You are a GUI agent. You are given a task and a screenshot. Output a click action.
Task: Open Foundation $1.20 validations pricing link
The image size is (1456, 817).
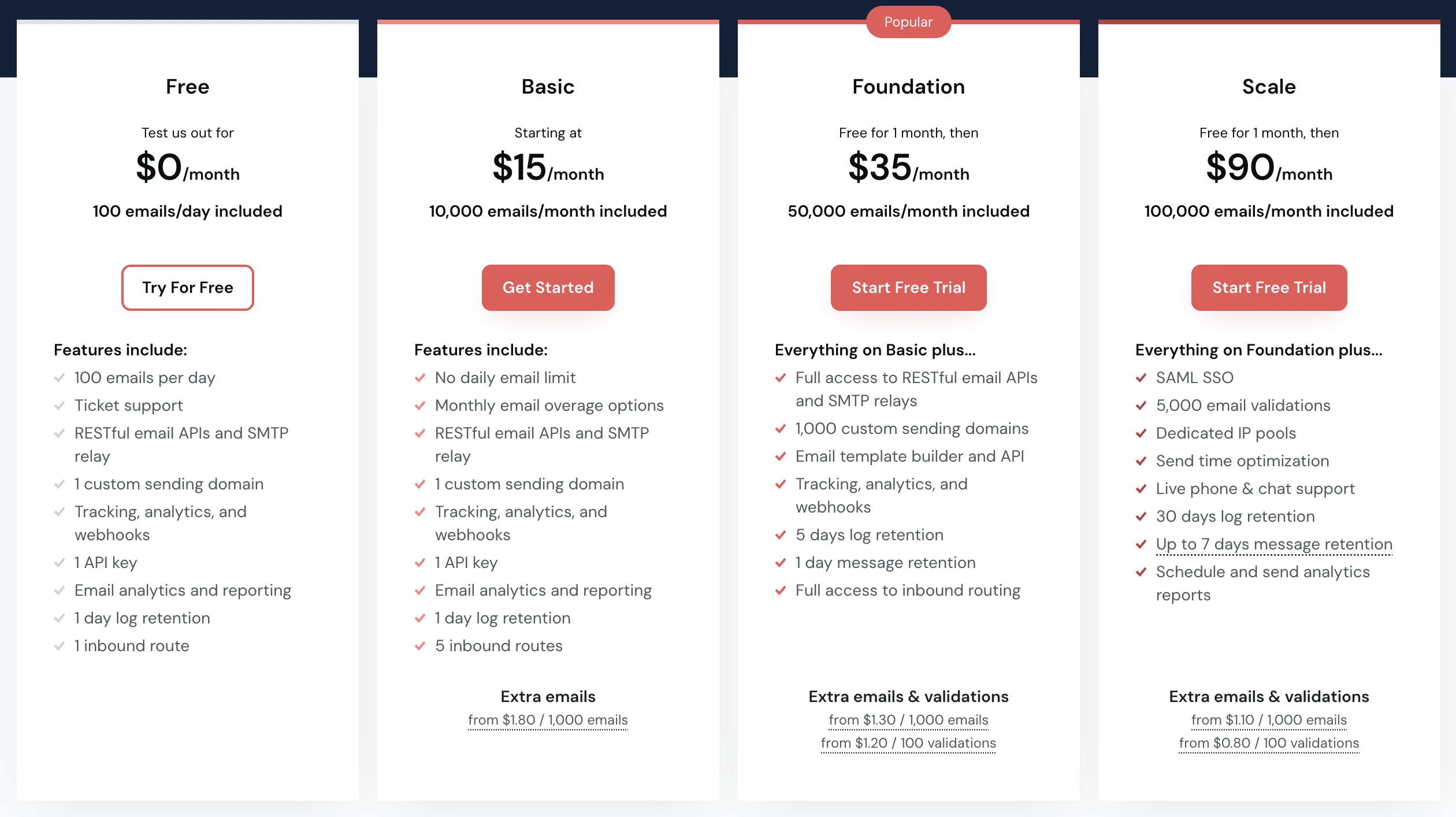pos(908,743)
